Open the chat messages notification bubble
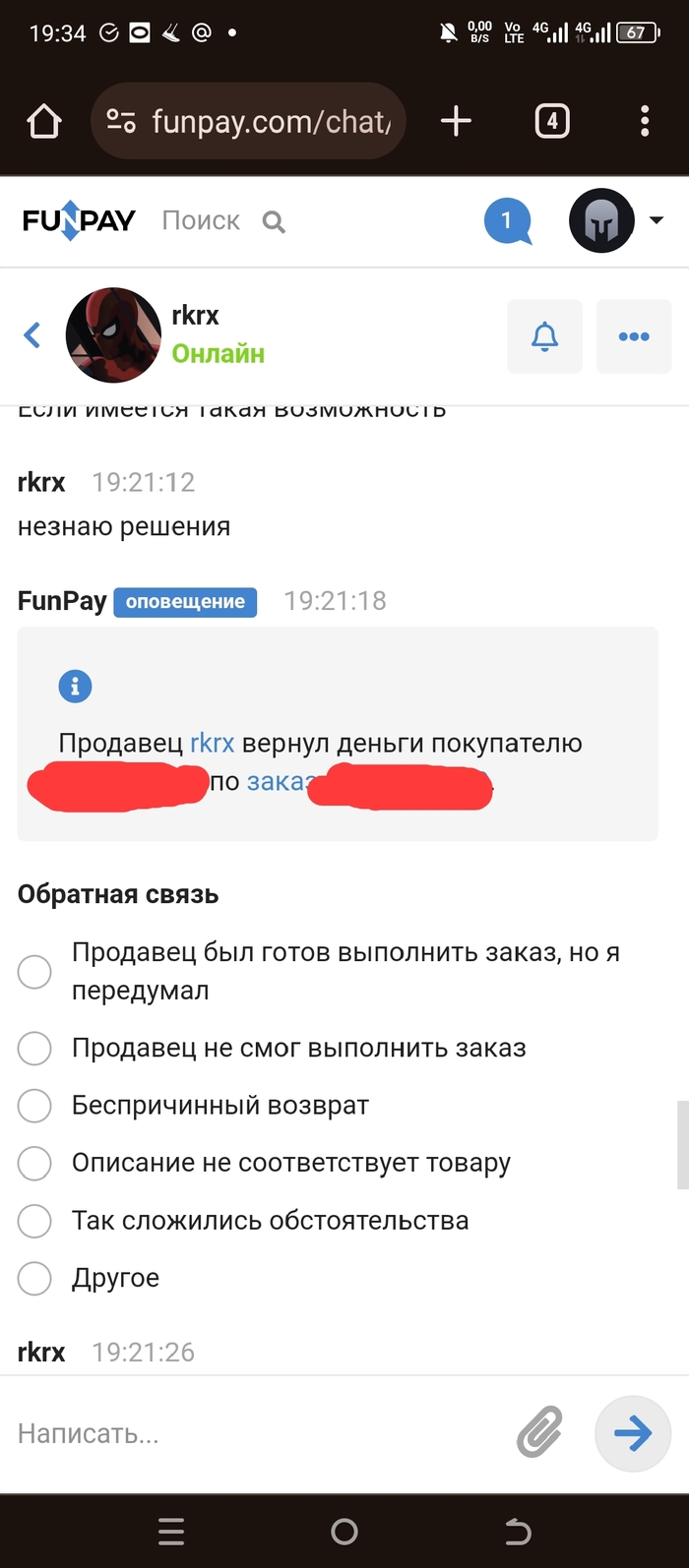The height and width of the screenshot is (1568, 689). [x=508, y=220]
